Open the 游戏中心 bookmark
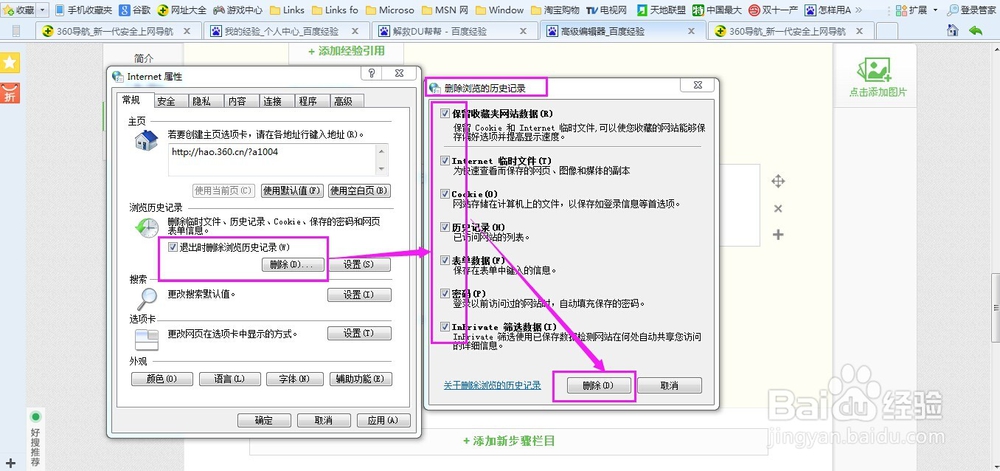 tap(238, 10)
